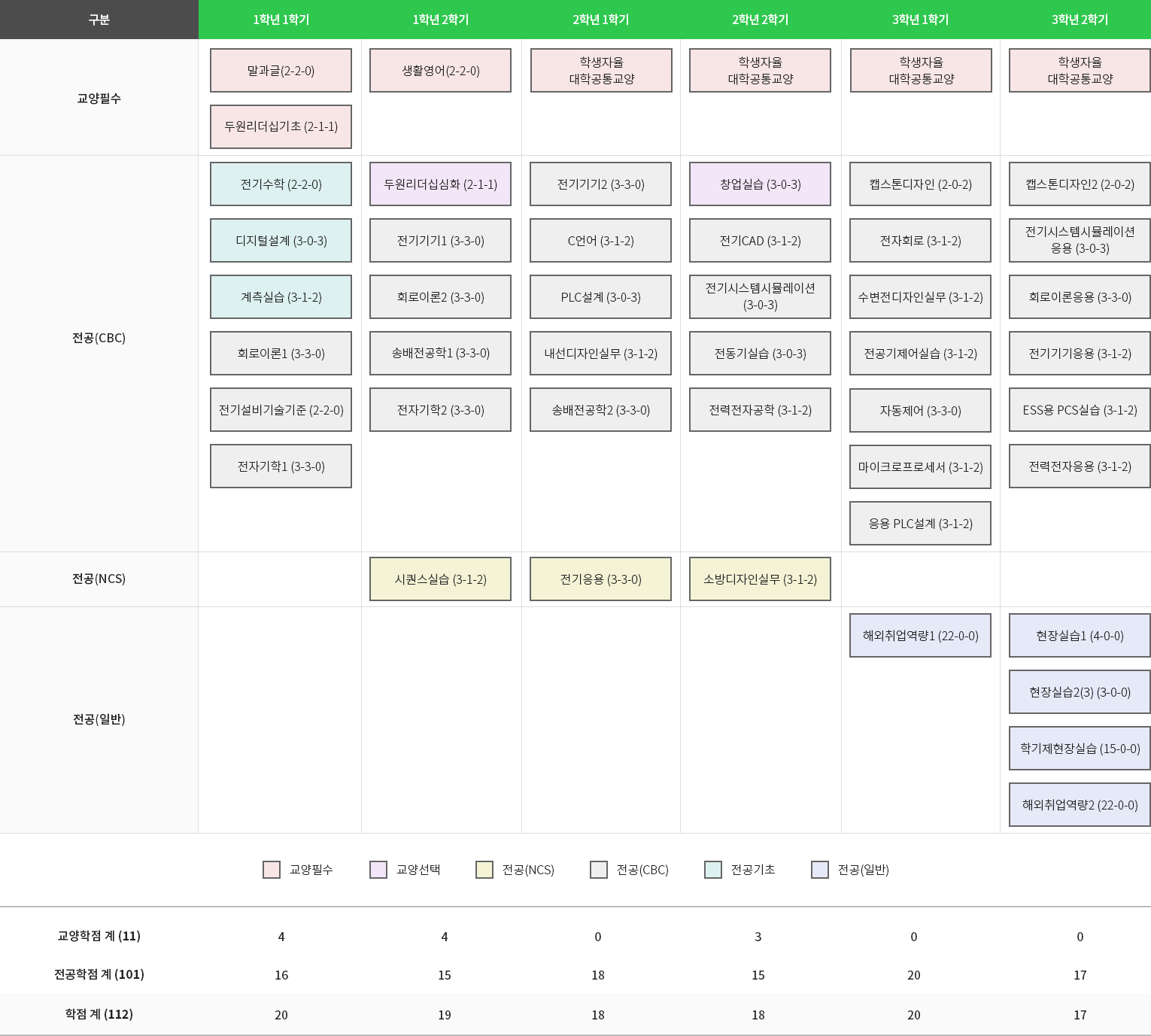
Task: Select 캡스톤디자인2 (2-0-2) course
Action: coord(1080,184)
